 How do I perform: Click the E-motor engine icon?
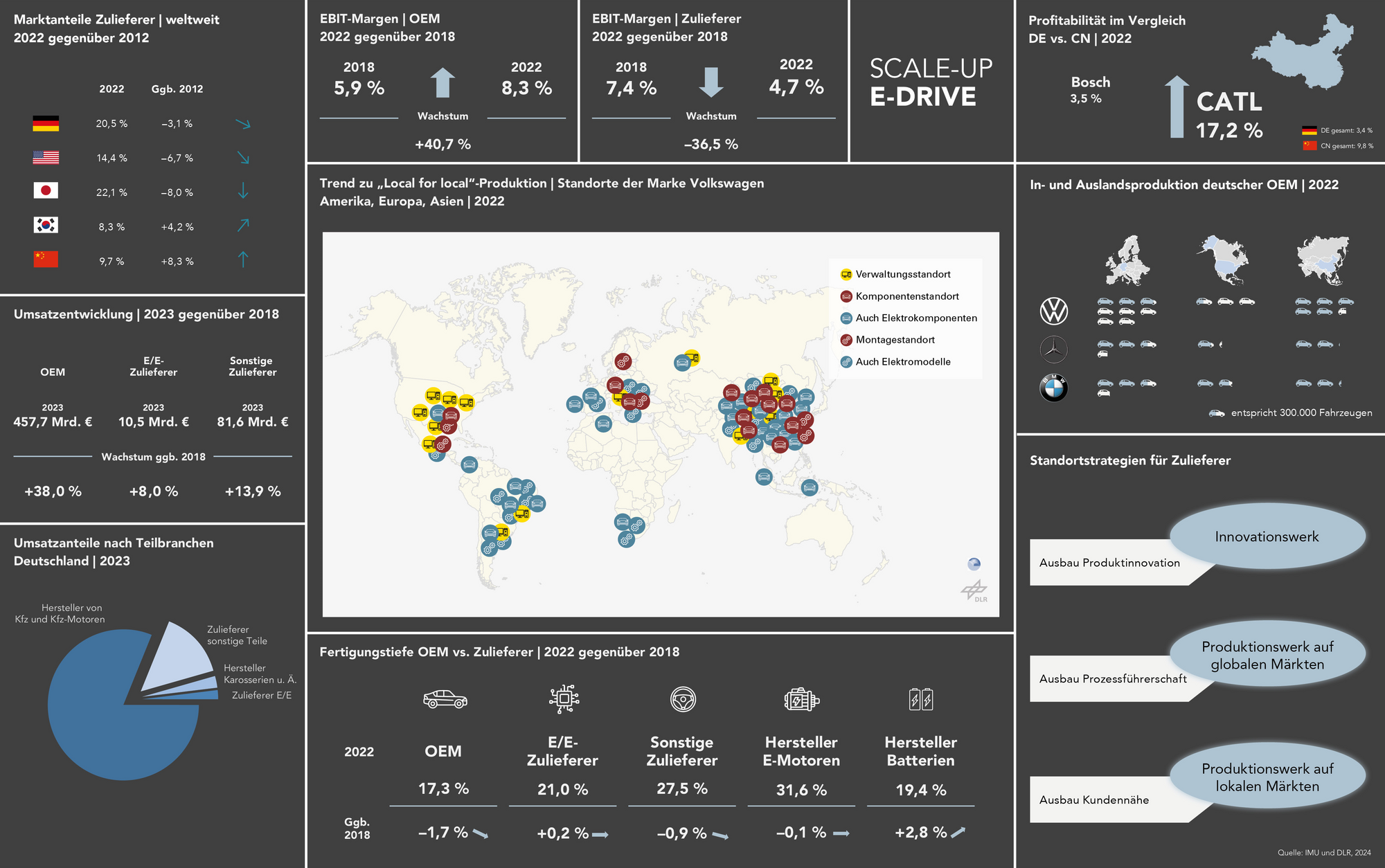coord(801,699)
